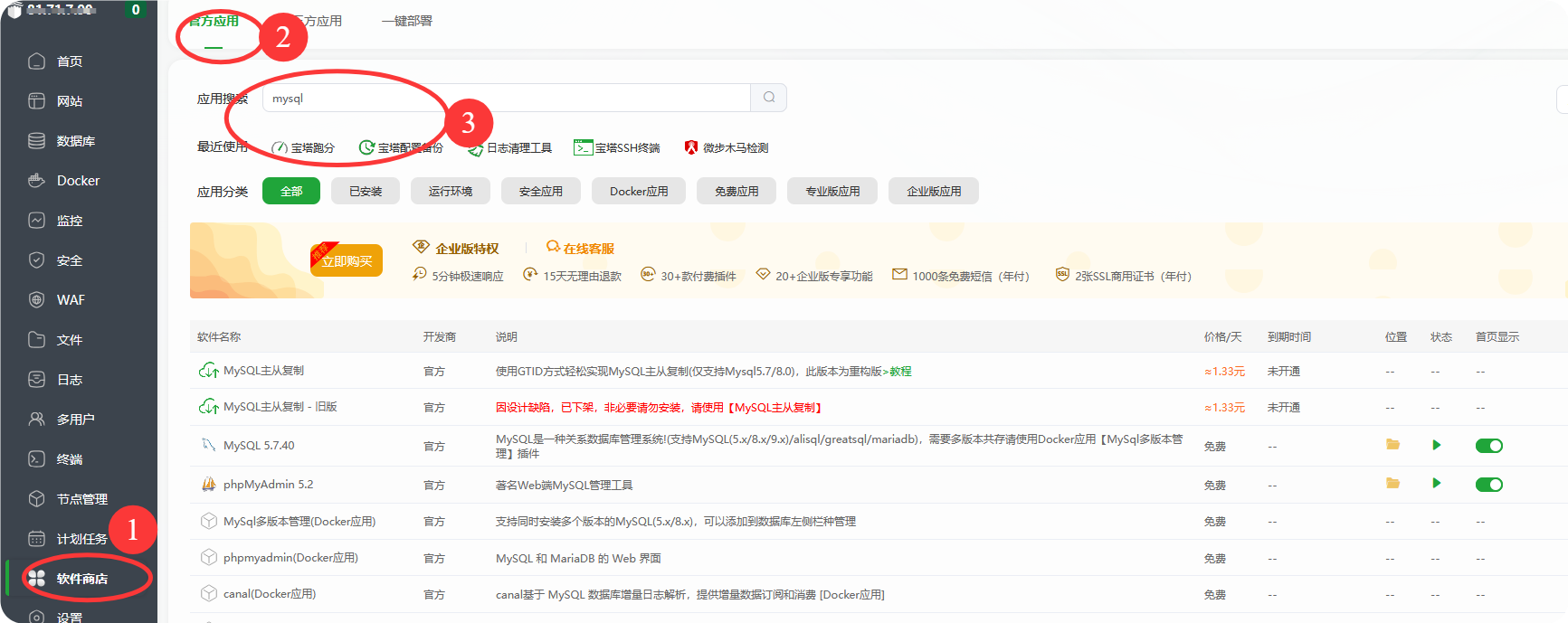Open the 教程 link for MySQL主从复制

(900, 372)
